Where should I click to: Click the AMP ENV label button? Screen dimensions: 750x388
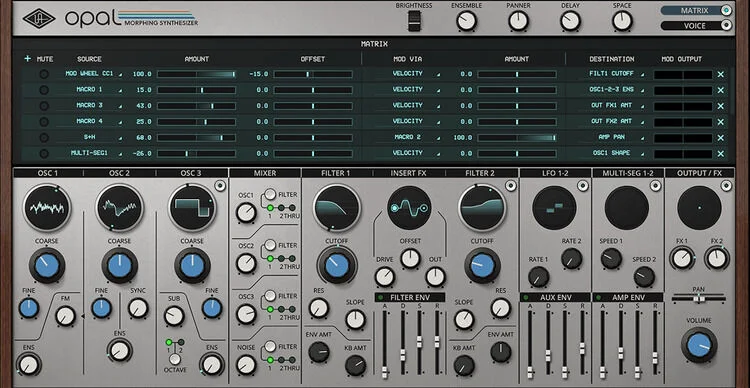(x=628, y=297)
